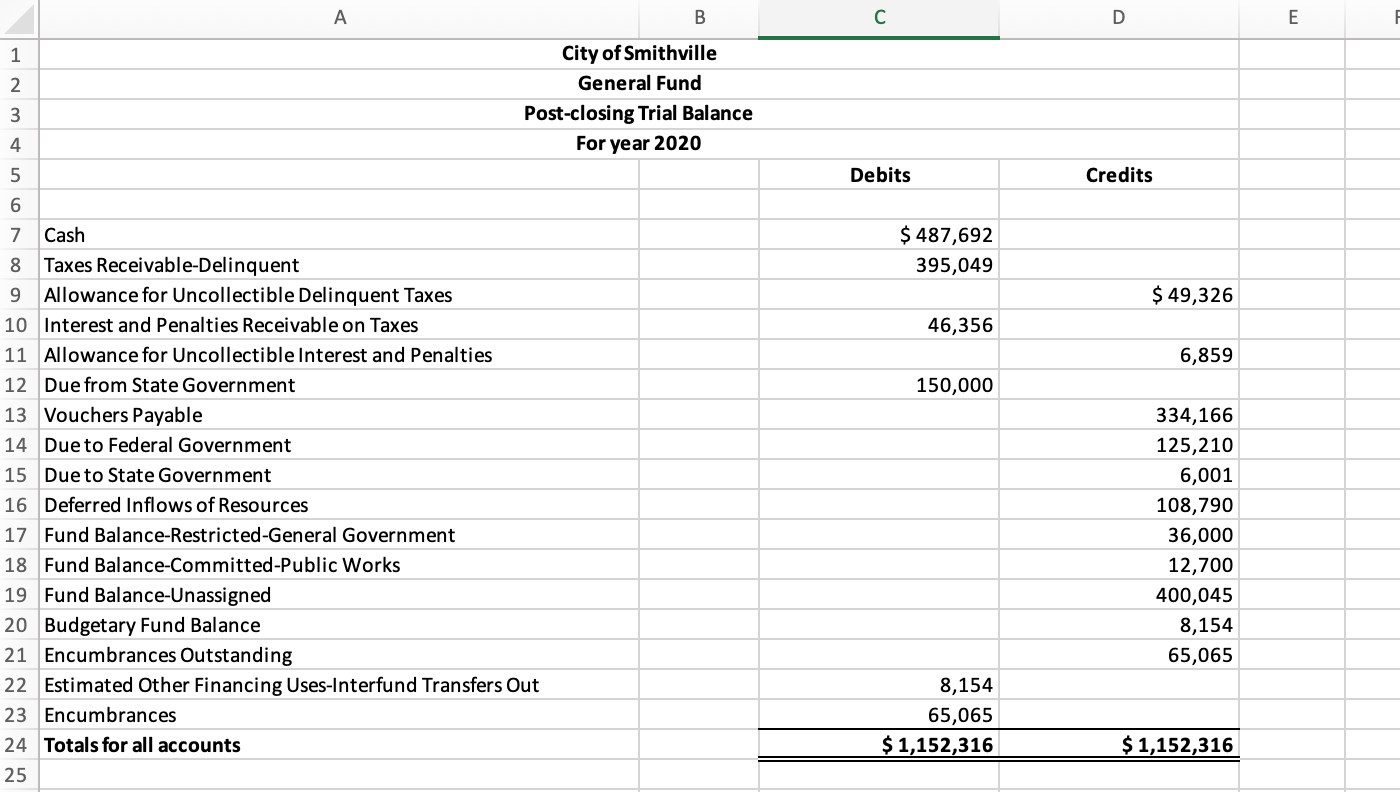
Task: Click the 'Post-closing Trial Balance' cell
Action: (639, 113)
